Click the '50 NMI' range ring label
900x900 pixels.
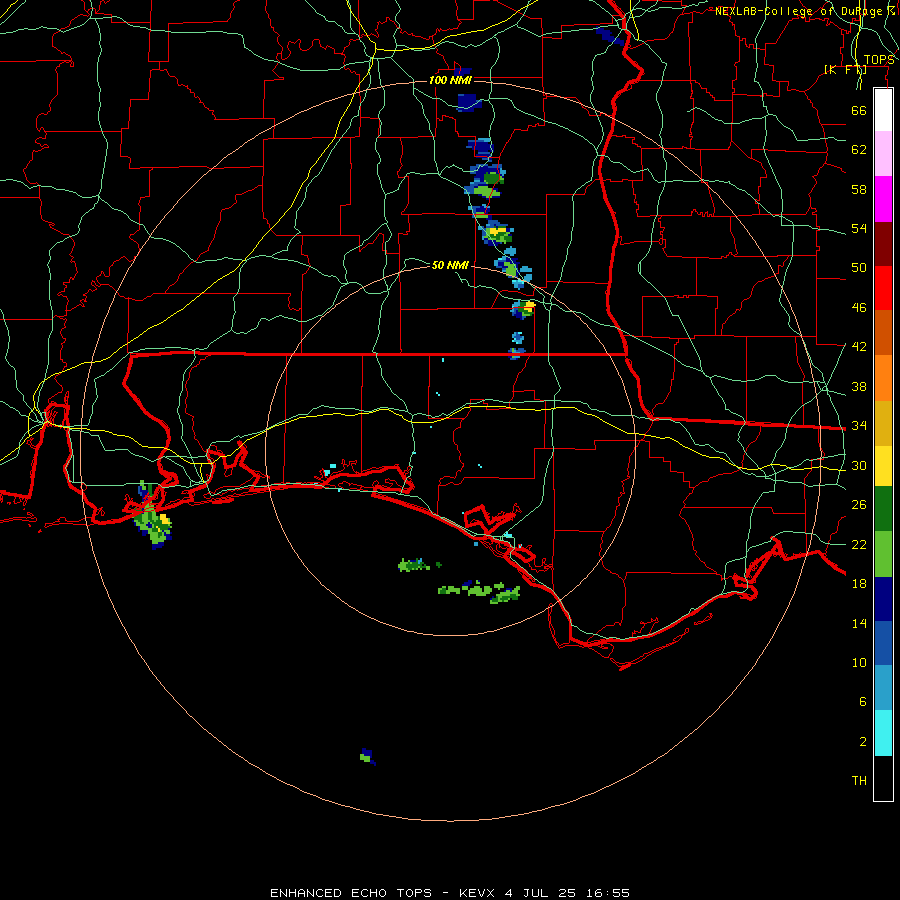tap(450, 265)
